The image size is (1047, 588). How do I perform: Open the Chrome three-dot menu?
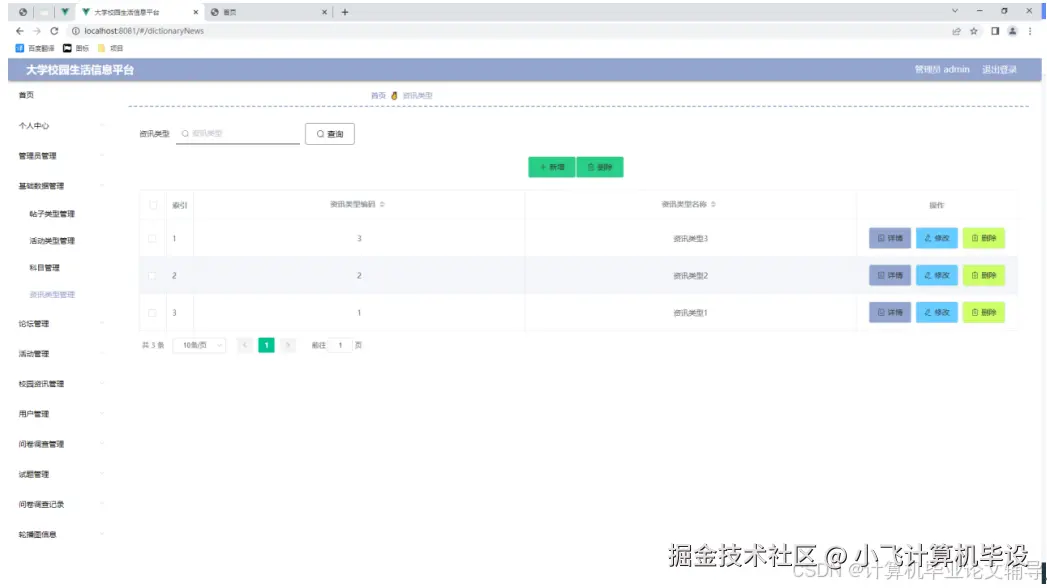(1030, 31)
